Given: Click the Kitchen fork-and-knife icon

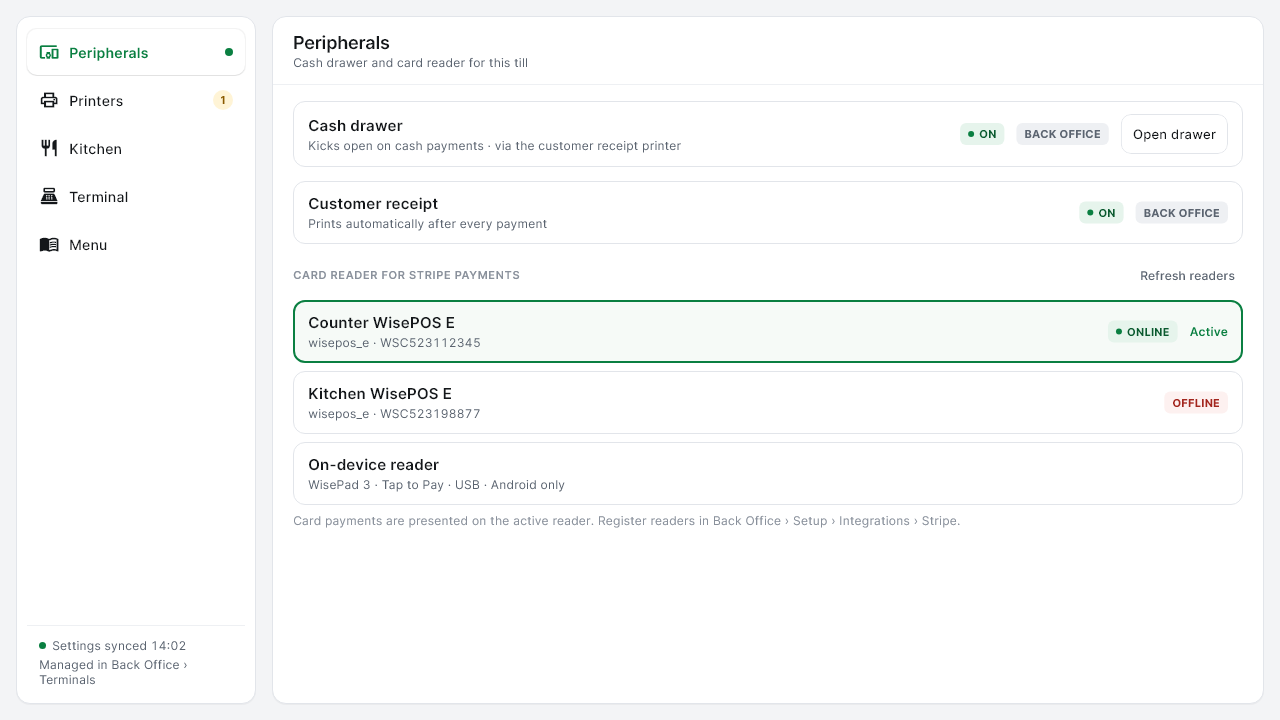Looking at the screenshot, I should (x=49, y=149).
